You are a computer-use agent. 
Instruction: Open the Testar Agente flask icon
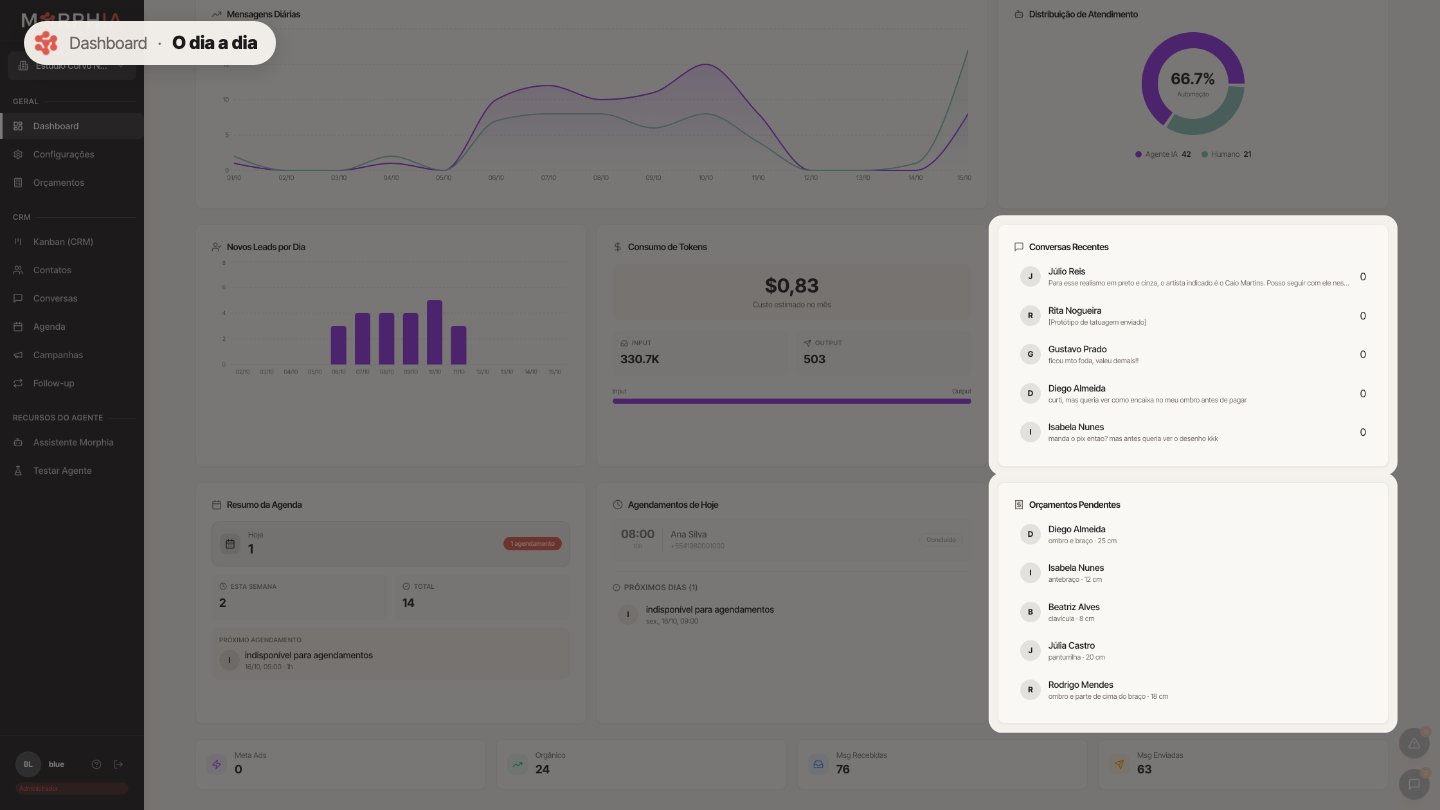click(18, 471)
